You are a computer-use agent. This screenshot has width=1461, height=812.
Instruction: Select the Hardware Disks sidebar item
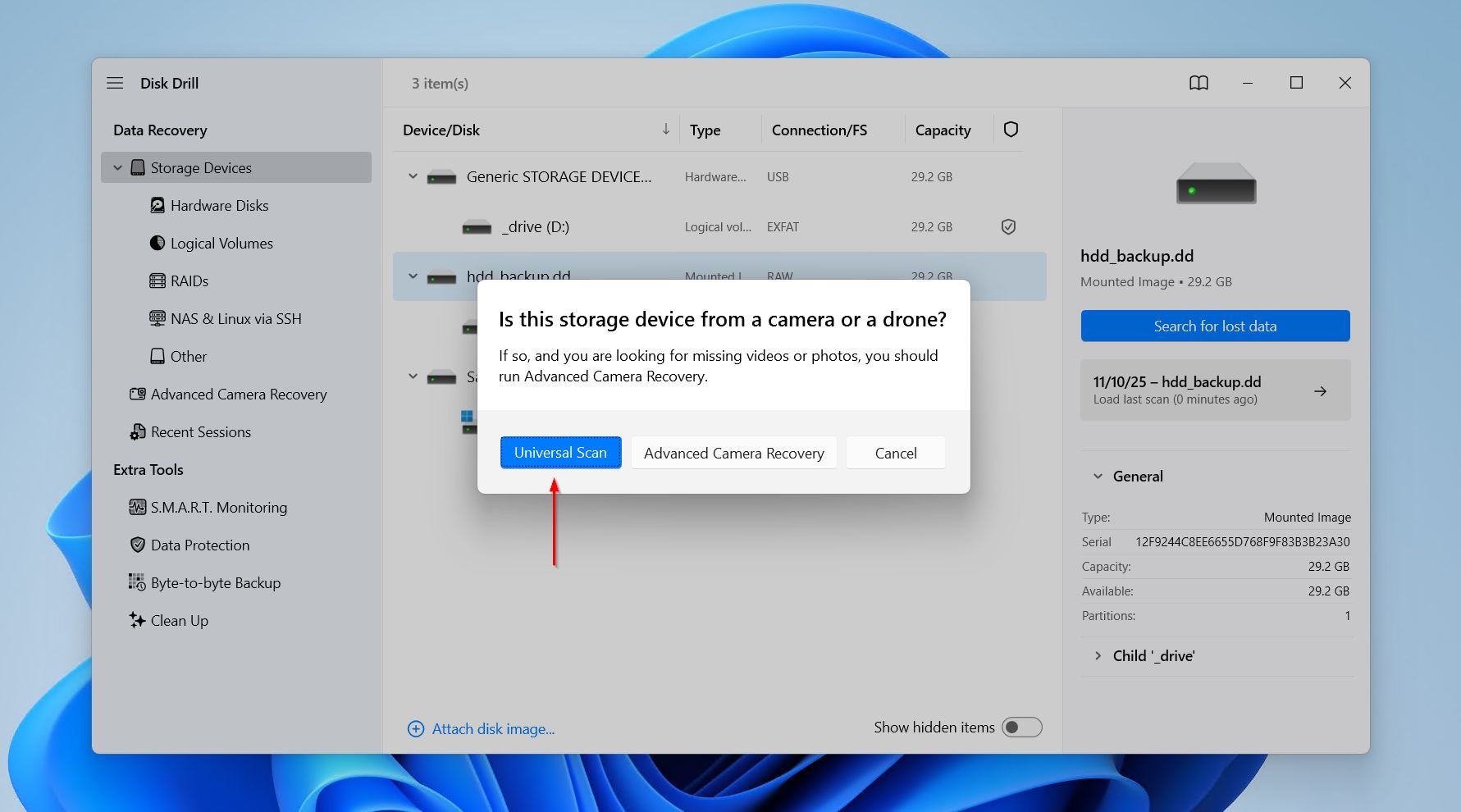coord(219,206)
